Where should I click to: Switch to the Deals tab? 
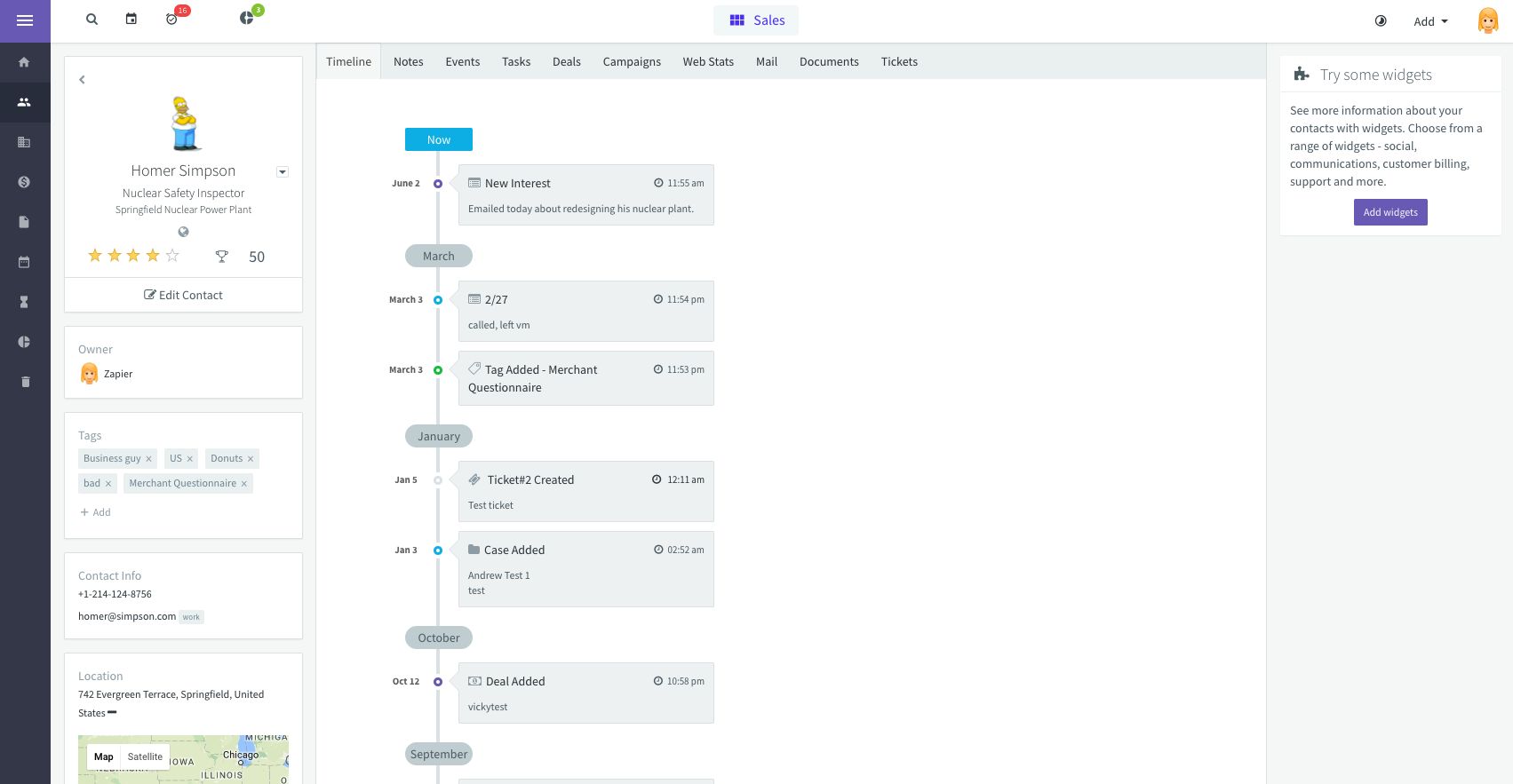[566, 61]
